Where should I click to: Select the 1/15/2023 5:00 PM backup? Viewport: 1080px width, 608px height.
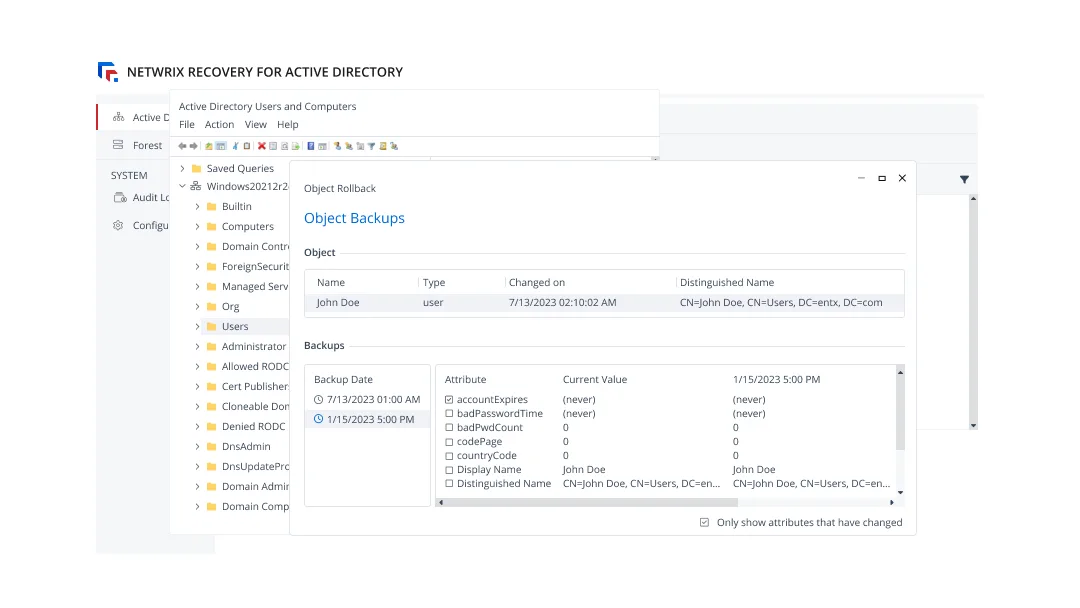367,419
